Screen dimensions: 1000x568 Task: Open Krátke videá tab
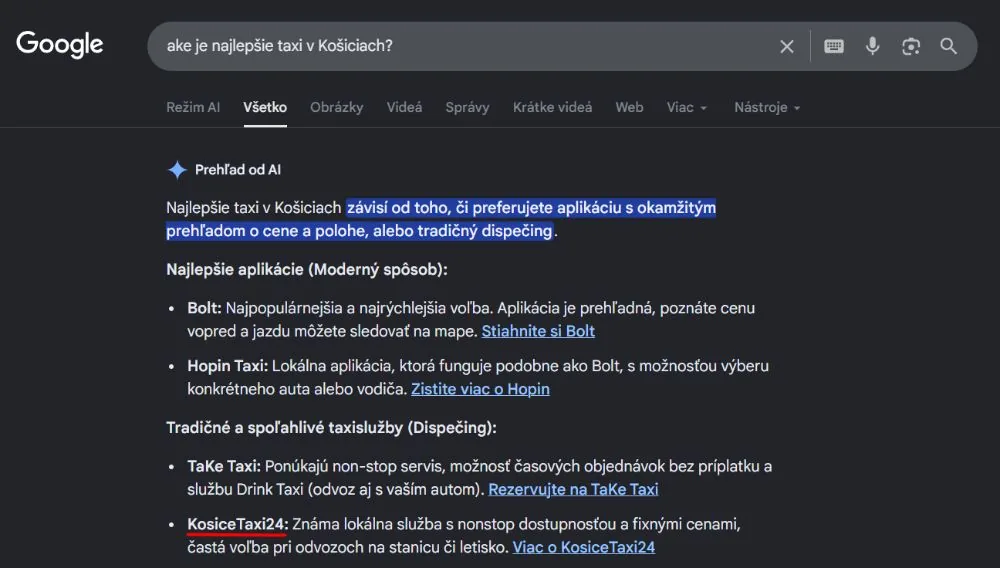552,107
